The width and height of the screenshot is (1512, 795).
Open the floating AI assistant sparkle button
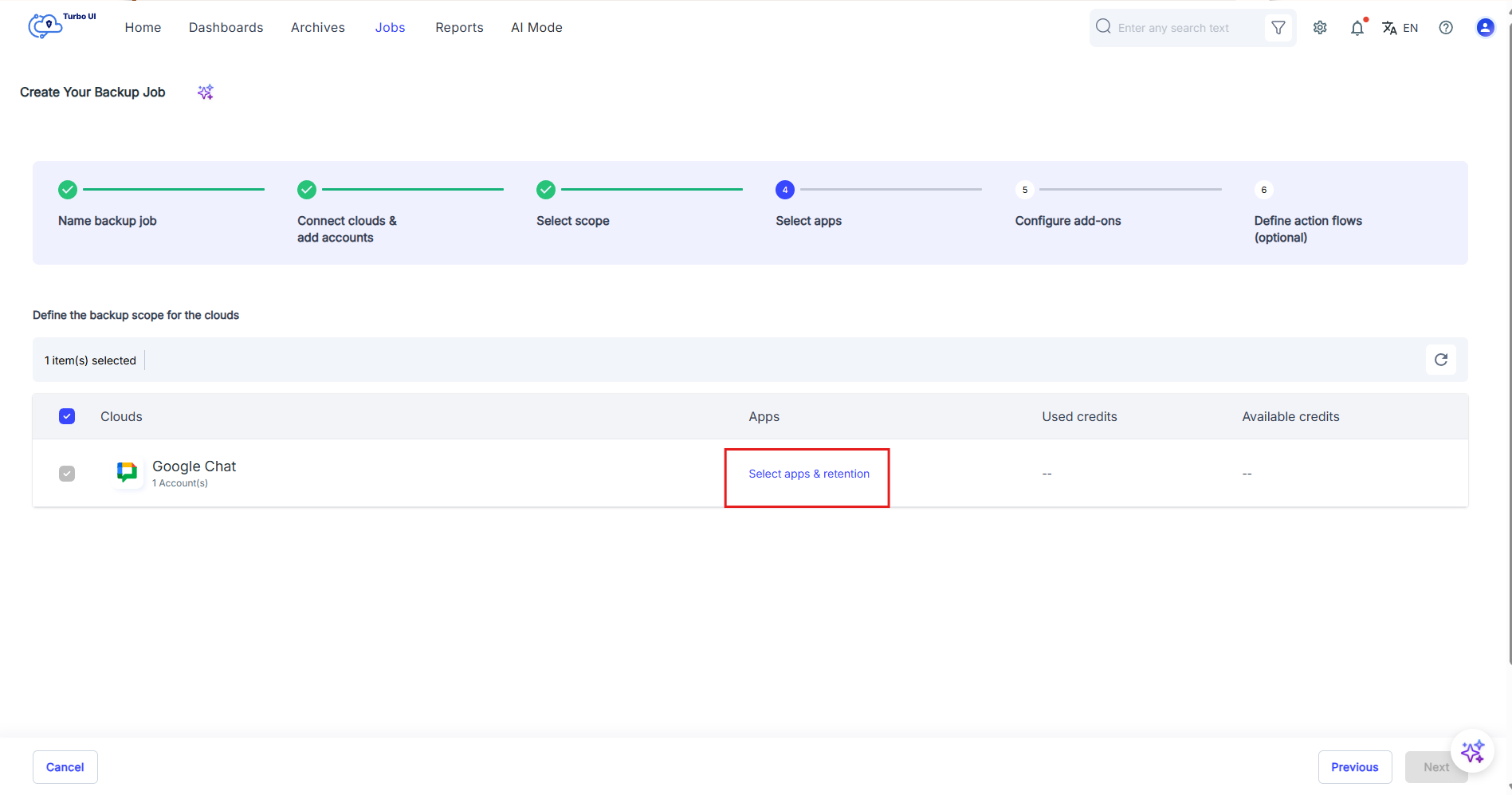pyautogui.click(x=1472, y=751)
